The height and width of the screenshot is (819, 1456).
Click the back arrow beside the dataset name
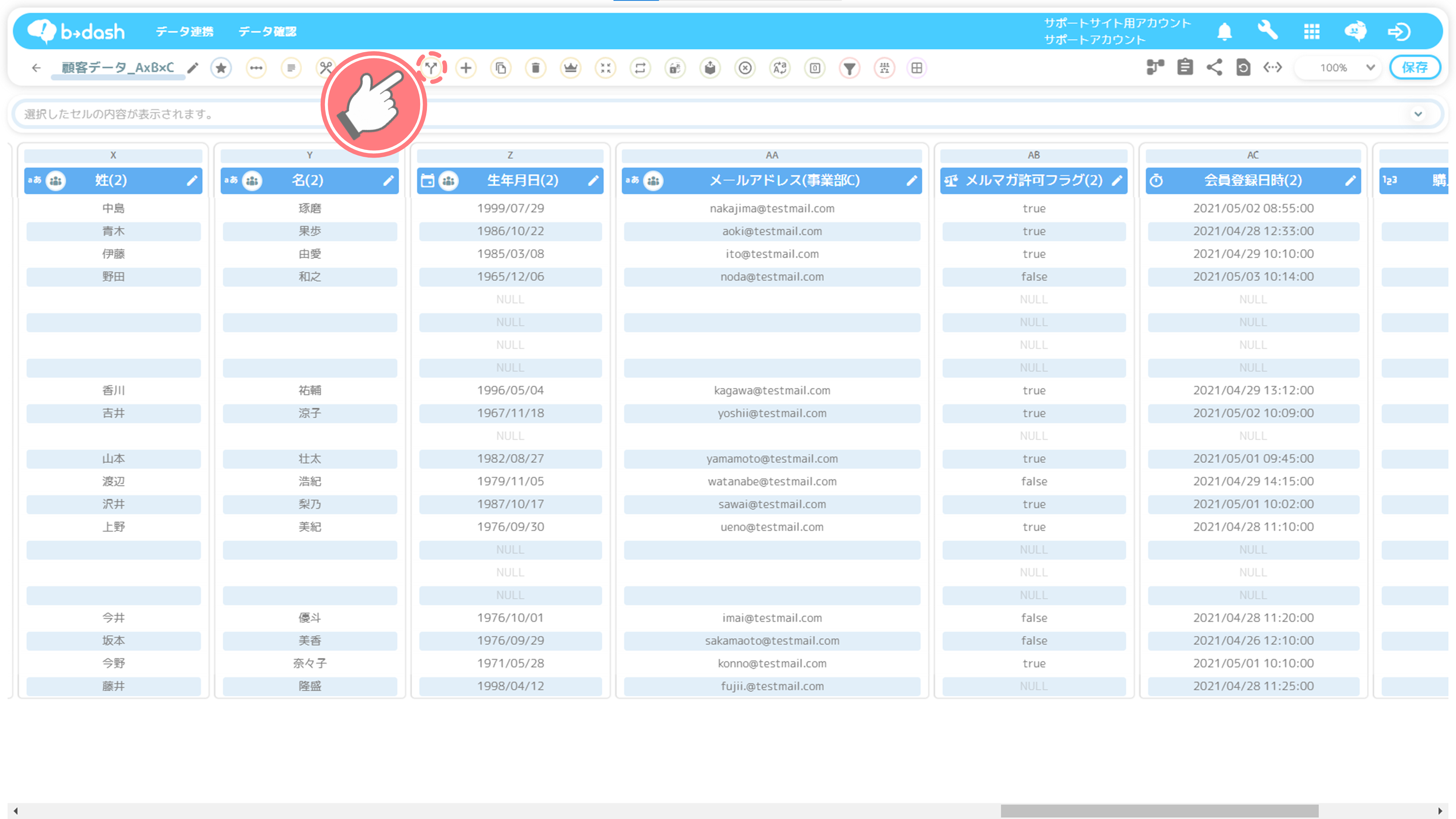coord(37,68)
